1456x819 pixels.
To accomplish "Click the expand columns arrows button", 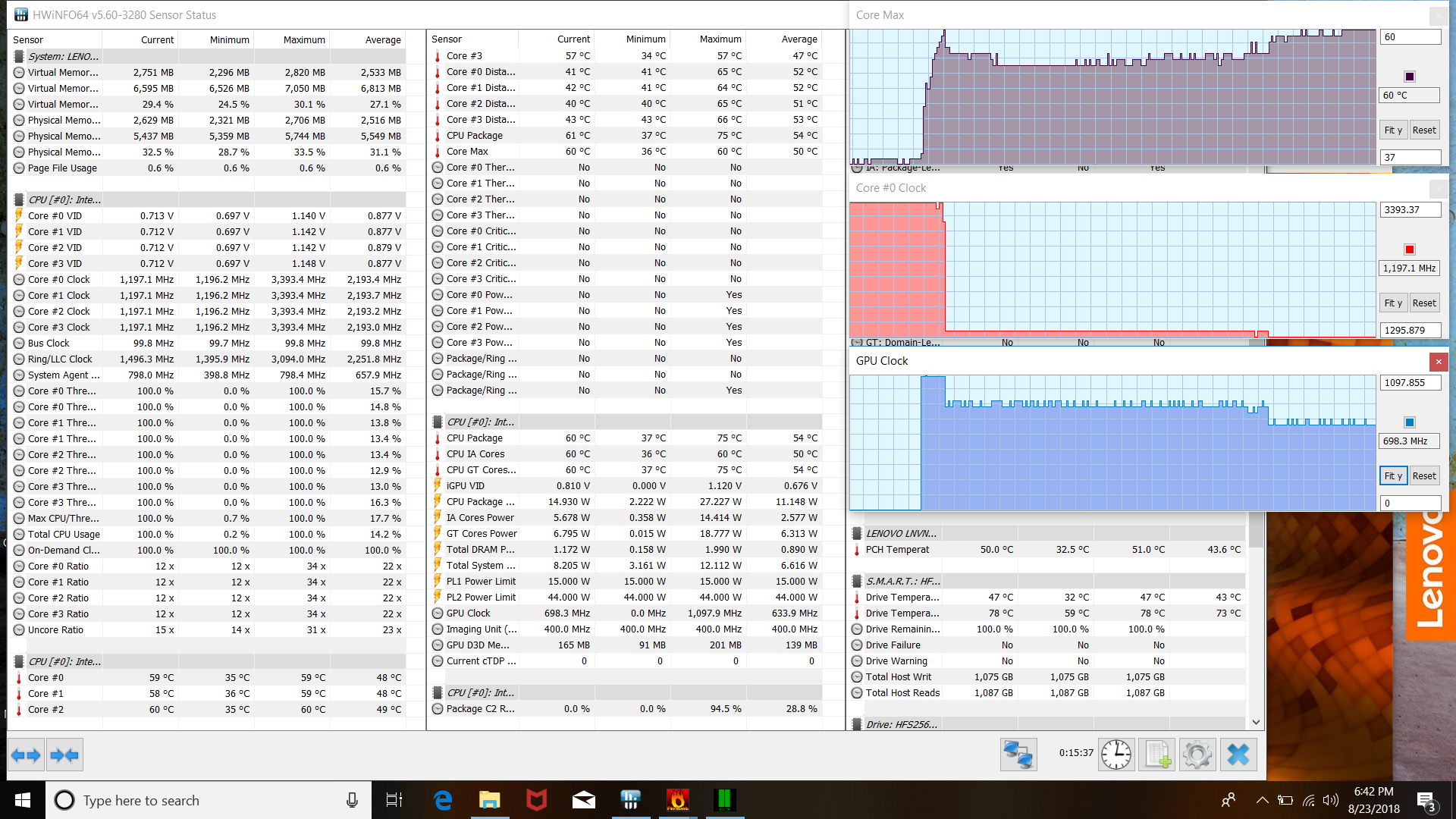I will pyautogui.click(x=27, y=755).
